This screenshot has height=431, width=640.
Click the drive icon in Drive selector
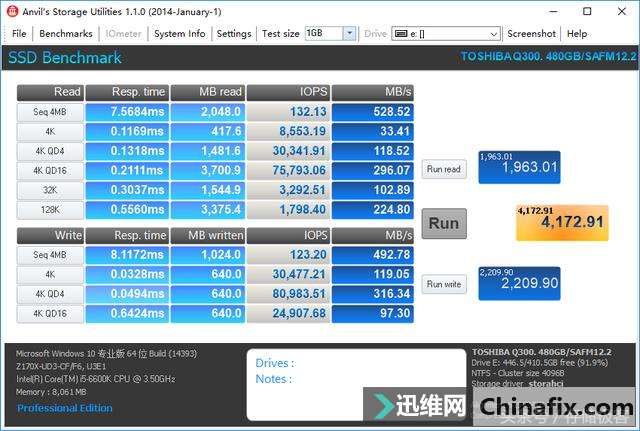click(400, 33)
